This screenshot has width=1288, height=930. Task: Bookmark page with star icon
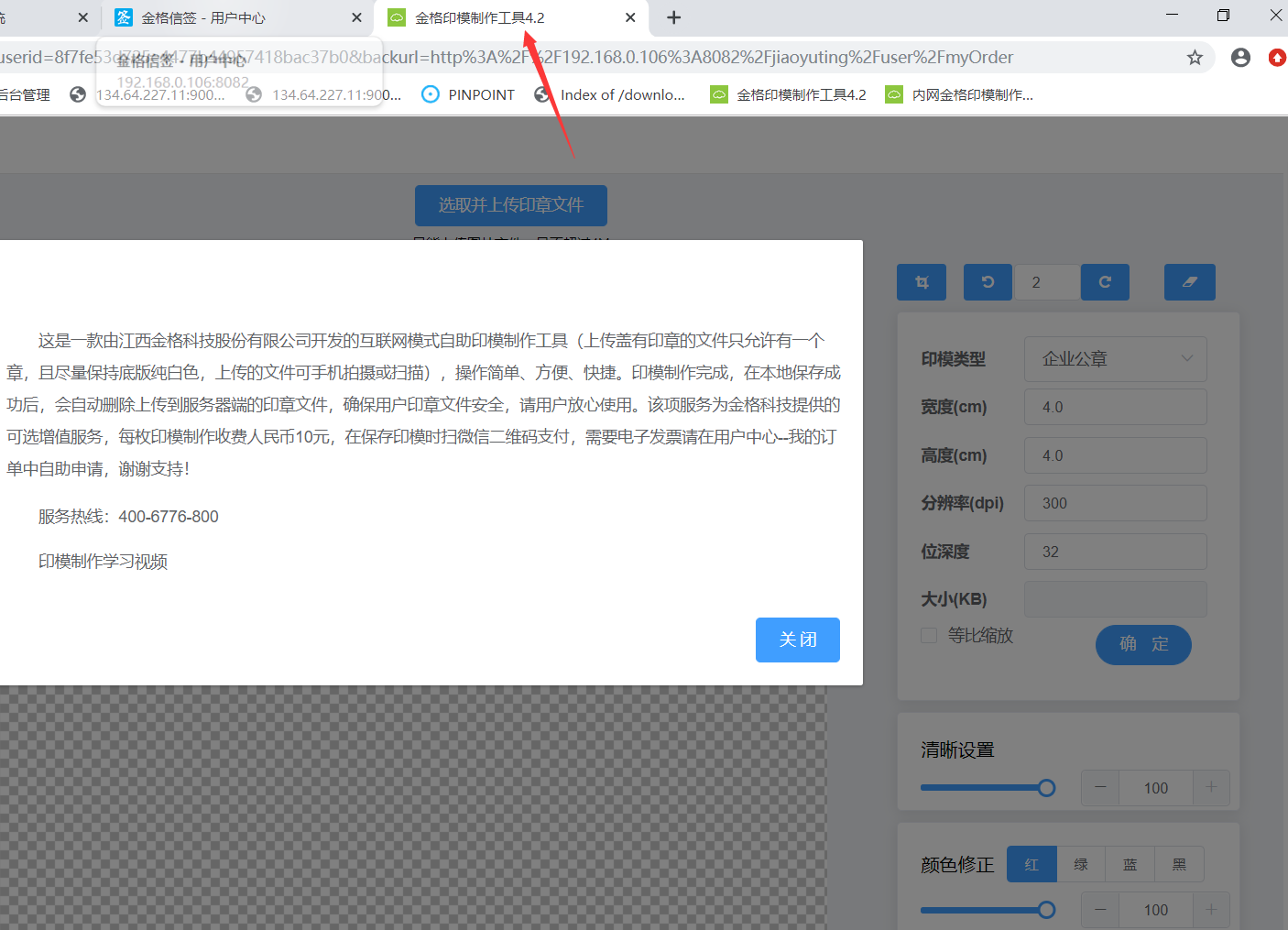(x=1195, y=58)
